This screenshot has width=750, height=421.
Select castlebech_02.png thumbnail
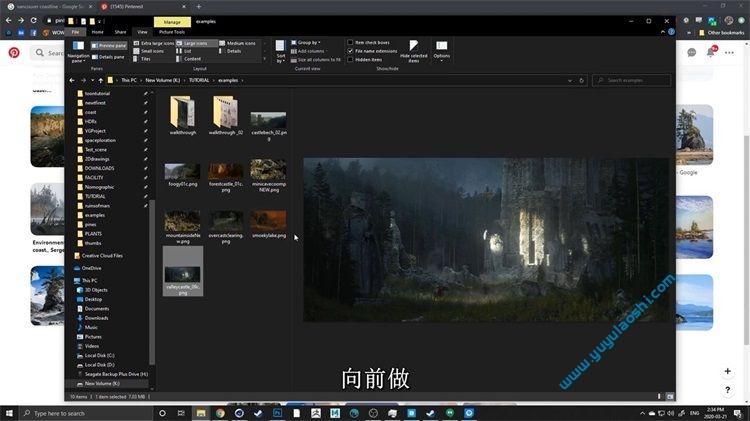click(269, 125)
